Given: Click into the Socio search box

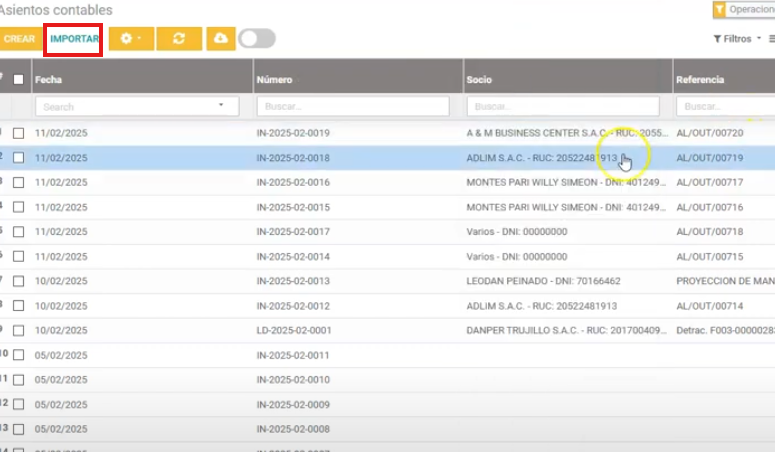Looking at the screenshot, I should [x=563, y=106].
